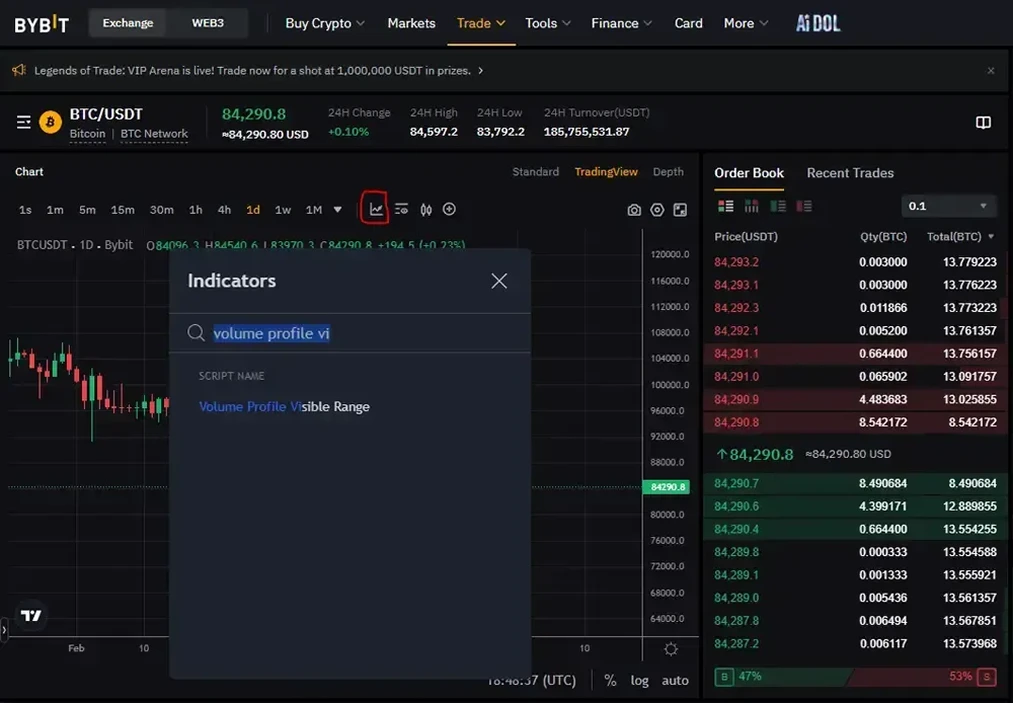Click the 84290.8 price label on axis
Viewport: 1013px width, 703px height.
pyautogui.click(x=666, y=487)
